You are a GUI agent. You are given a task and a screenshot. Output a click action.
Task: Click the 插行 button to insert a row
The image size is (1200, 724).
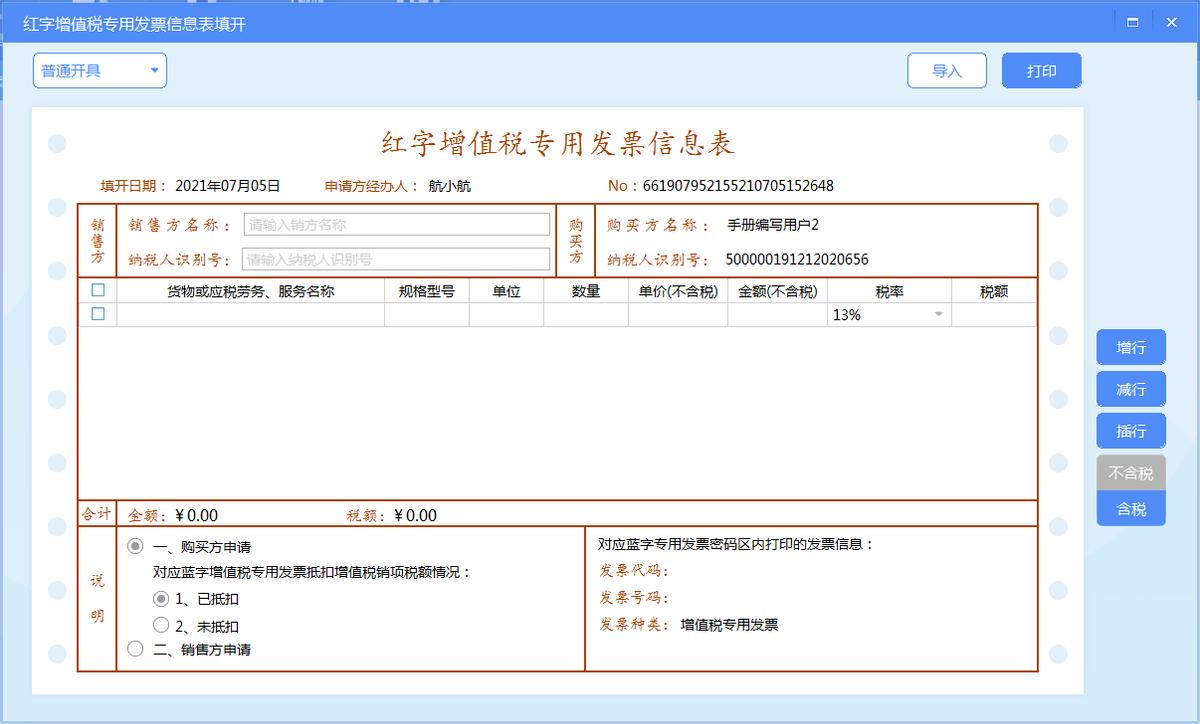1130,431
